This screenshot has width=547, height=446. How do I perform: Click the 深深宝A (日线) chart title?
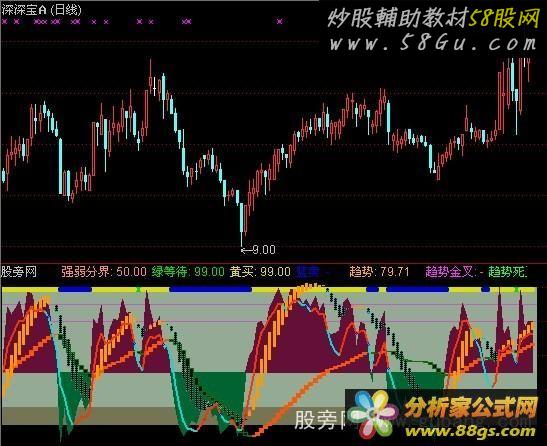tap(42, 10)
